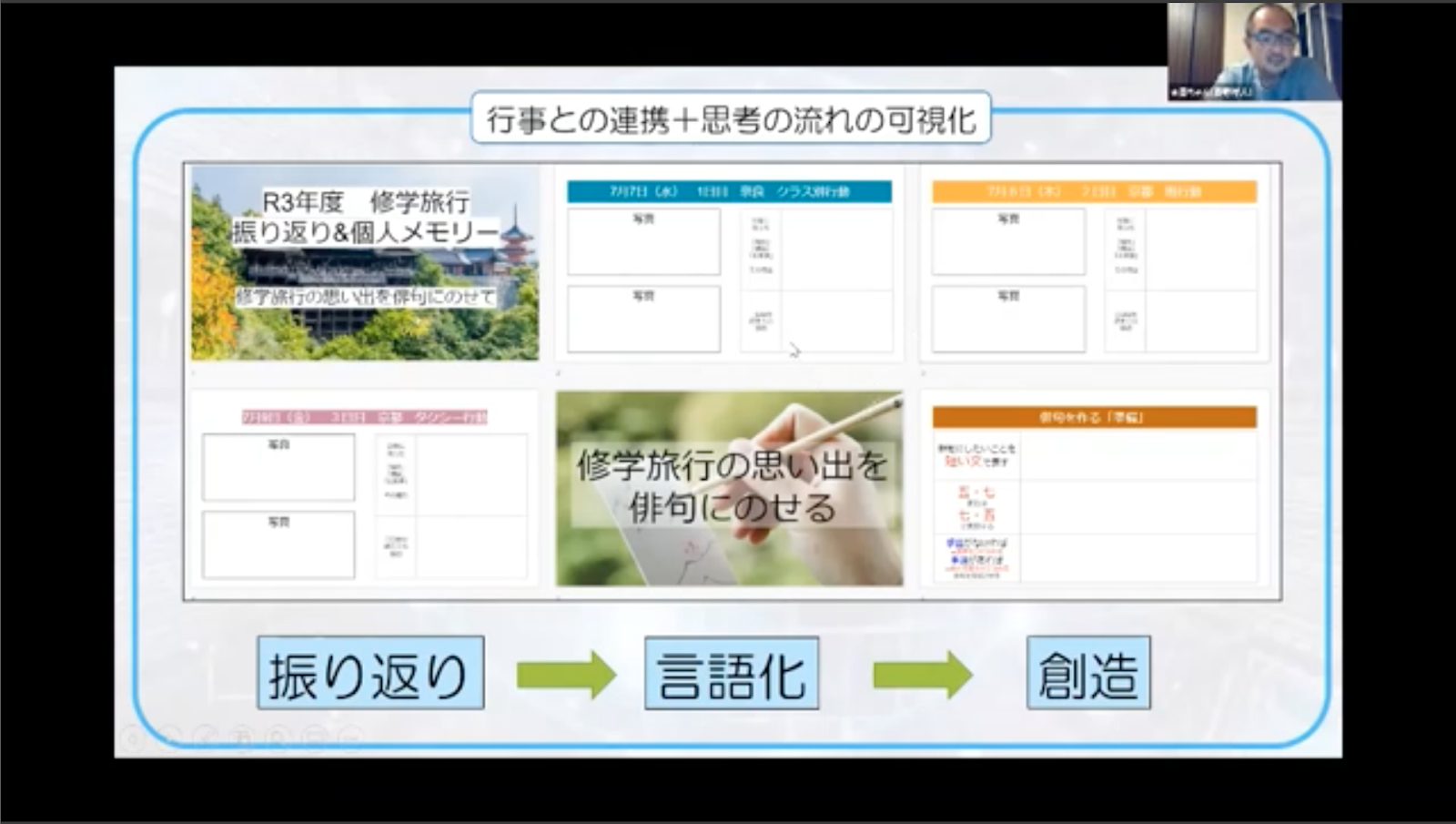Click the 創造 box

click(x=1088, y=673)
